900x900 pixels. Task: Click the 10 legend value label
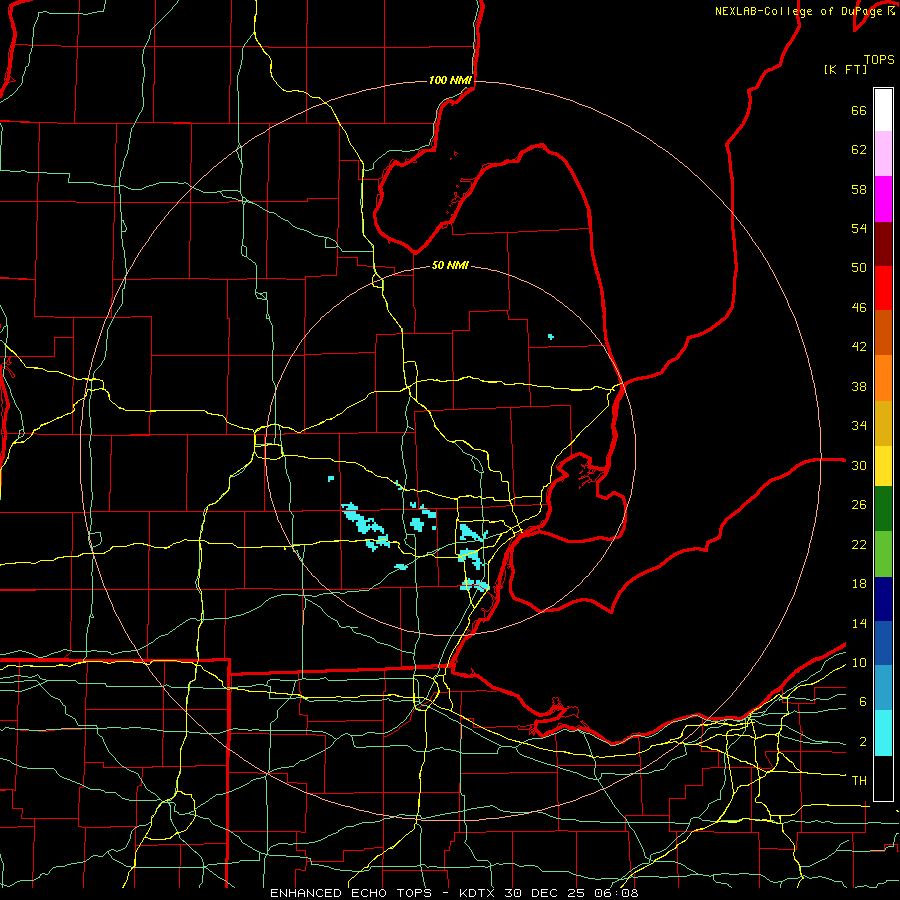coord(859,664)
